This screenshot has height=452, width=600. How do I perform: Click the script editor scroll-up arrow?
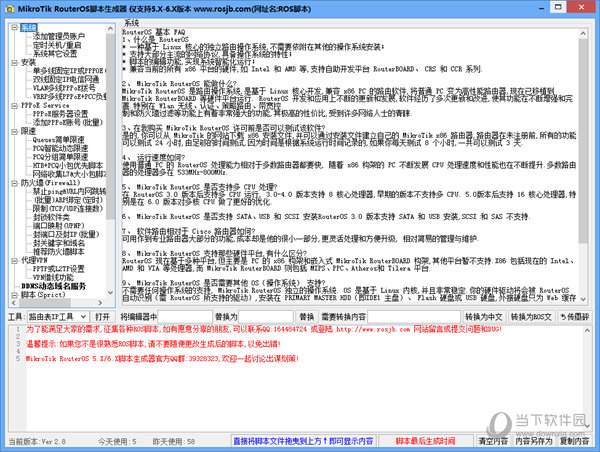[588, 330]
